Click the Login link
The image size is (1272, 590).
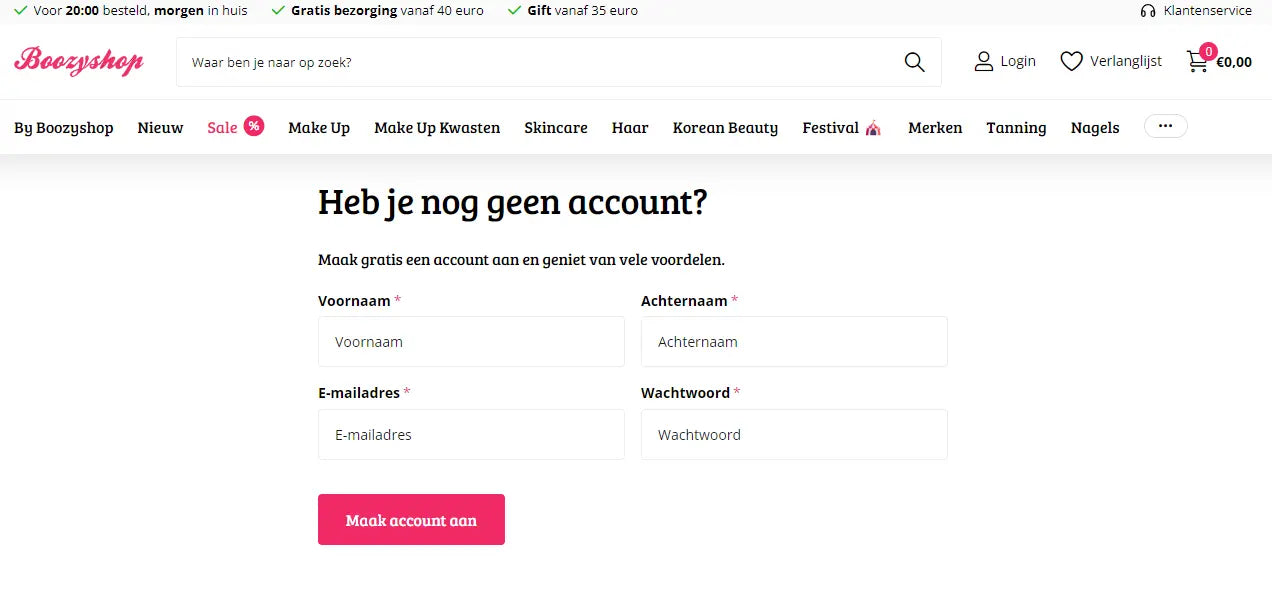1018,61
